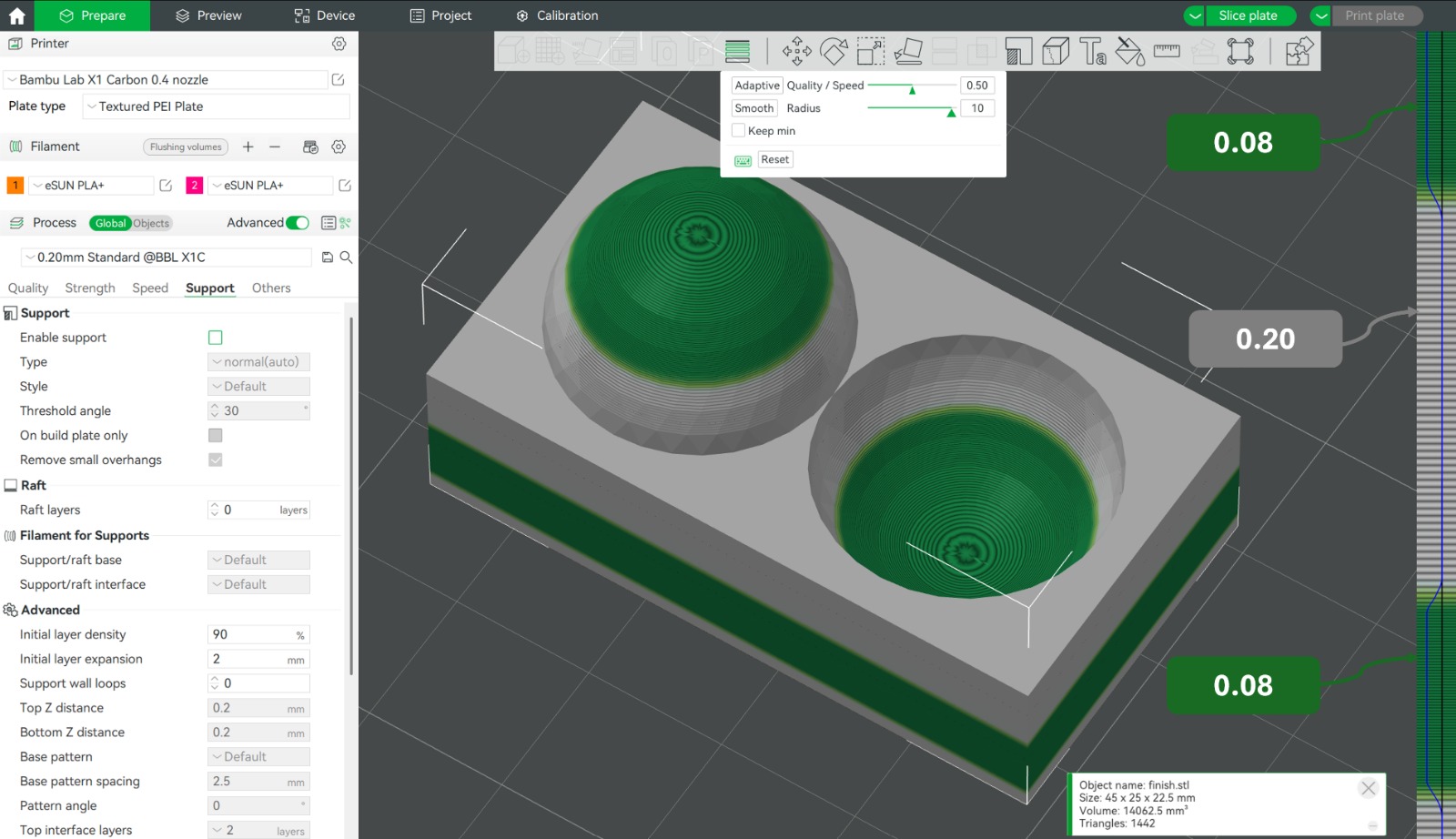Open the Slice plate dropdown arrow
Image resolution: width=1456 pixels, height=839 pixels.
coord(1195,15)
